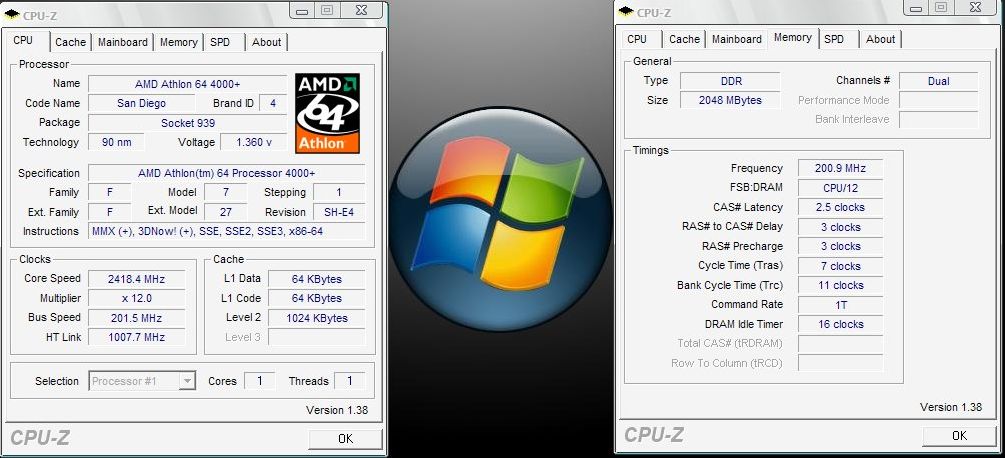Click the memory Type value DDR

pyautogui.click(x=730, y=81)
